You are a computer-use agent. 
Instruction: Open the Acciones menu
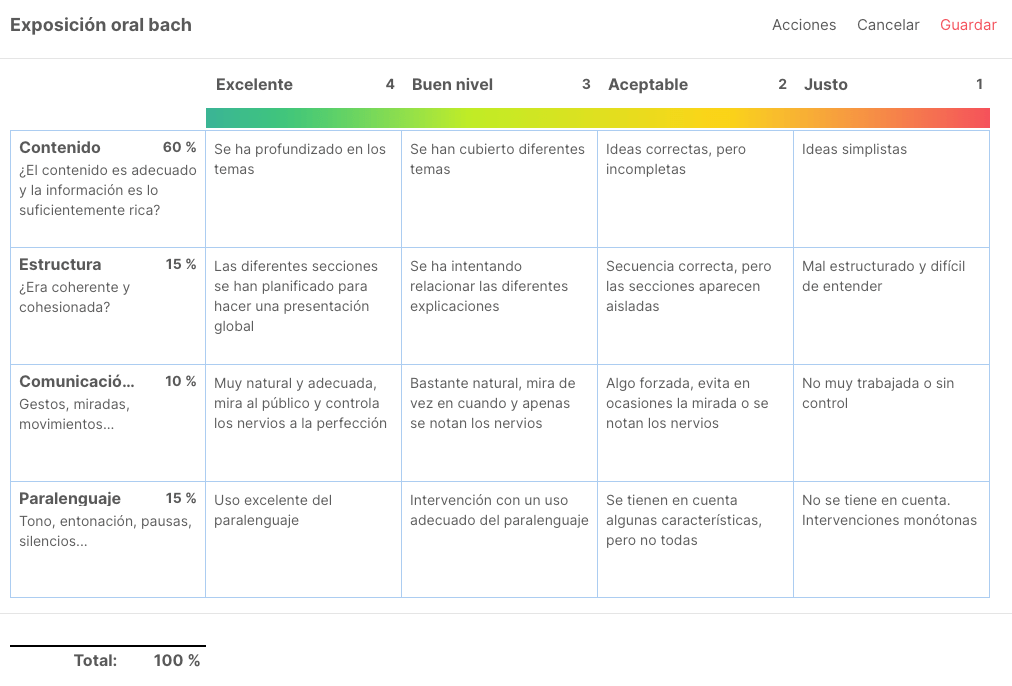[803, 25]
